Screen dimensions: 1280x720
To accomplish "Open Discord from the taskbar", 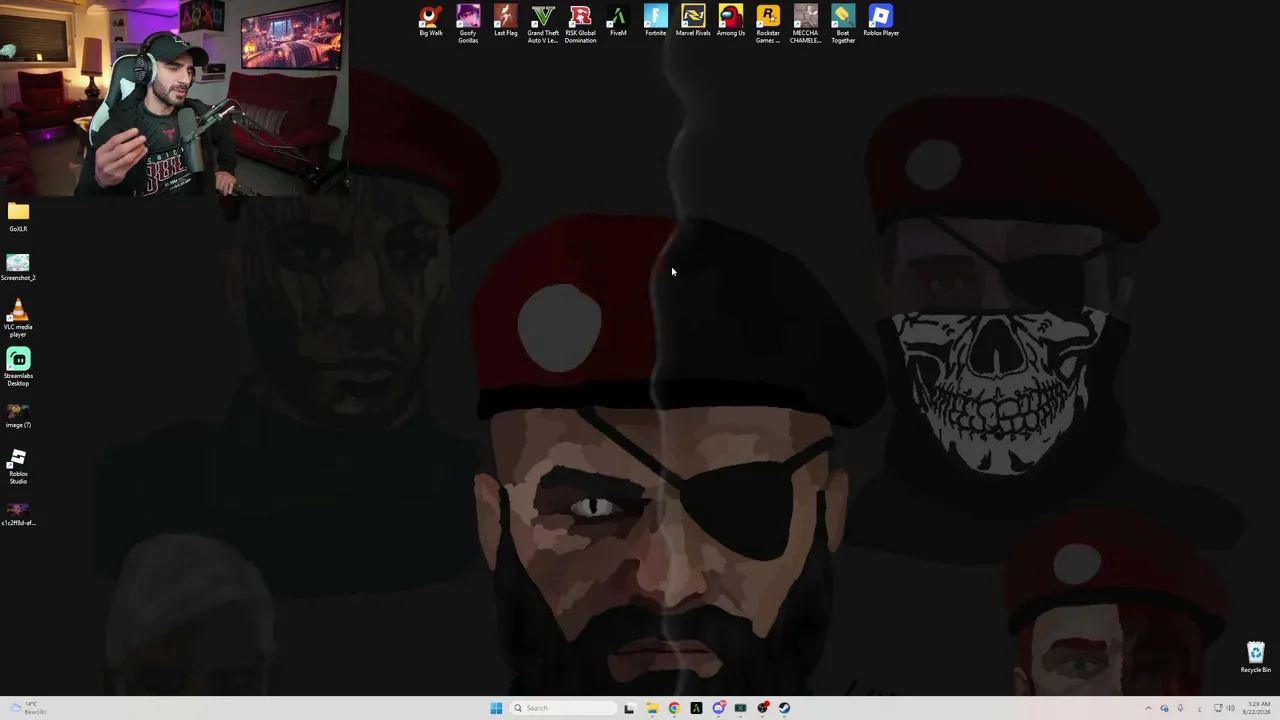I will (718, 708).
